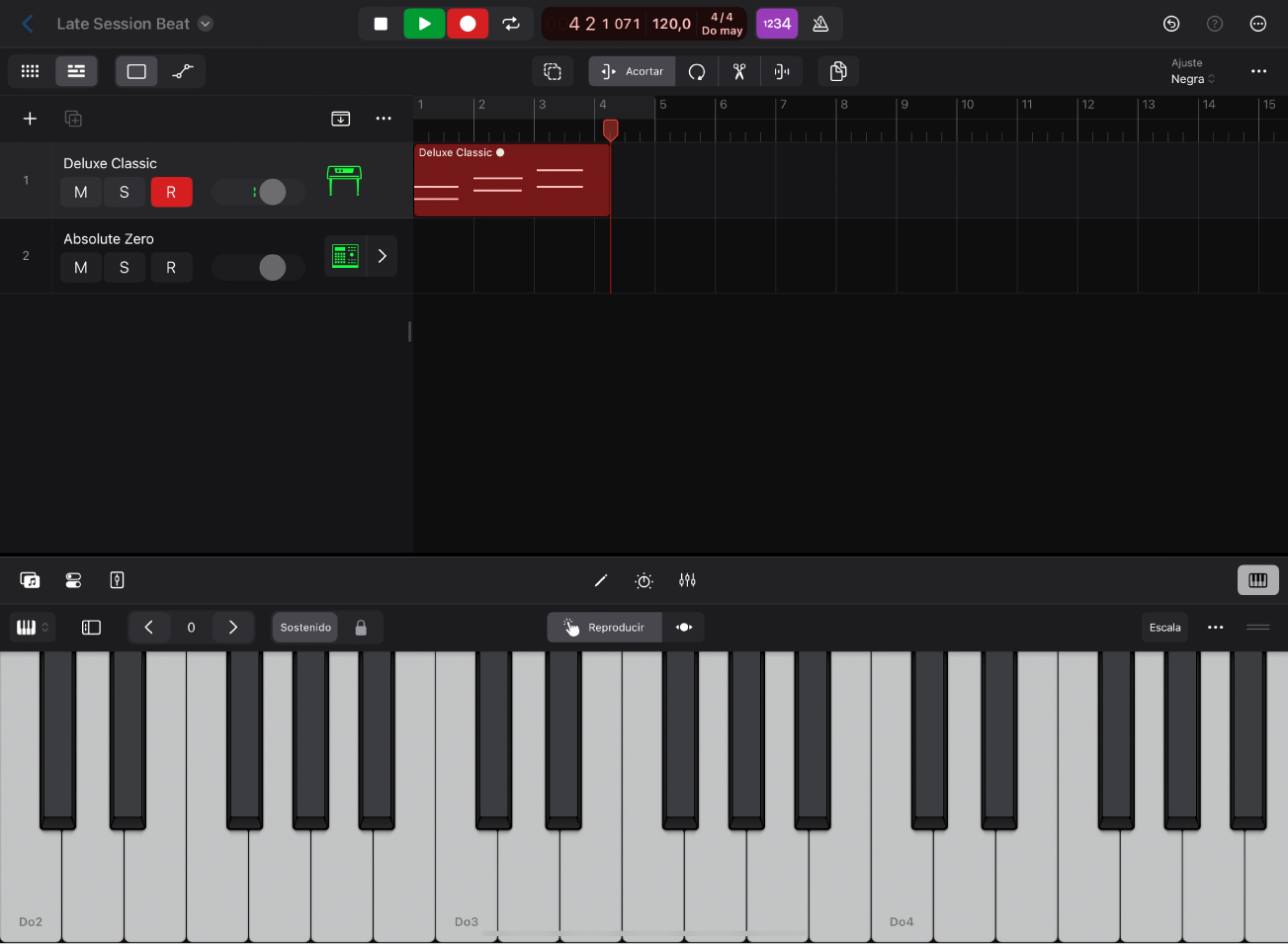Screen dimensions: 1288x944
Task: Open the Deluxe Classic keyboard instrument icon
Action: (x=344, y=180)
